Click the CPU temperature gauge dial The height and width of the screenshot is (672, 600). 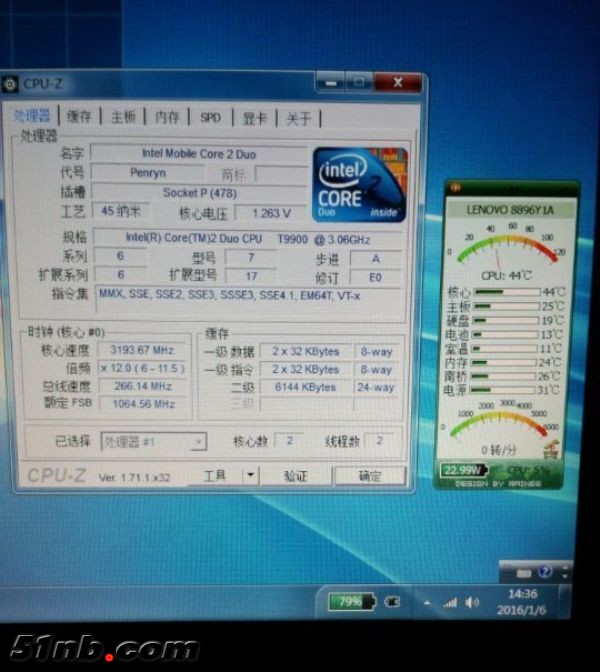(506, 248)
